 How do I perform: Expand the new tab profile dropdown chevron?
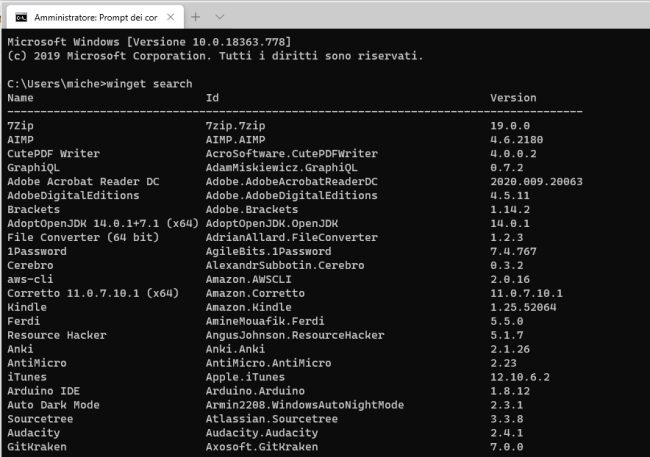(x=220, y=17)
